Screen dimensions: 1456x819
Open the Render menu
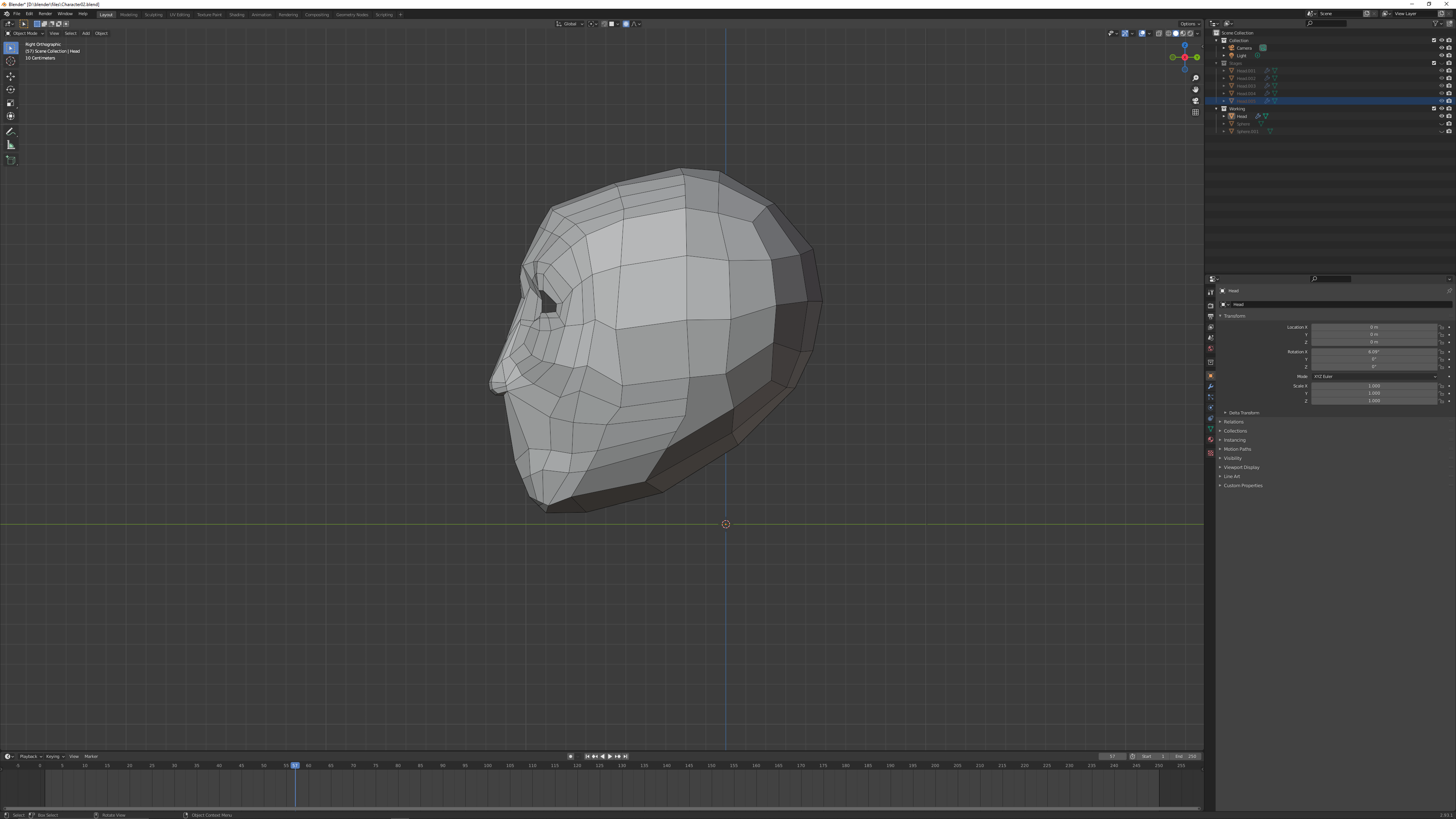pyautogui.click(x=45, y=14)
